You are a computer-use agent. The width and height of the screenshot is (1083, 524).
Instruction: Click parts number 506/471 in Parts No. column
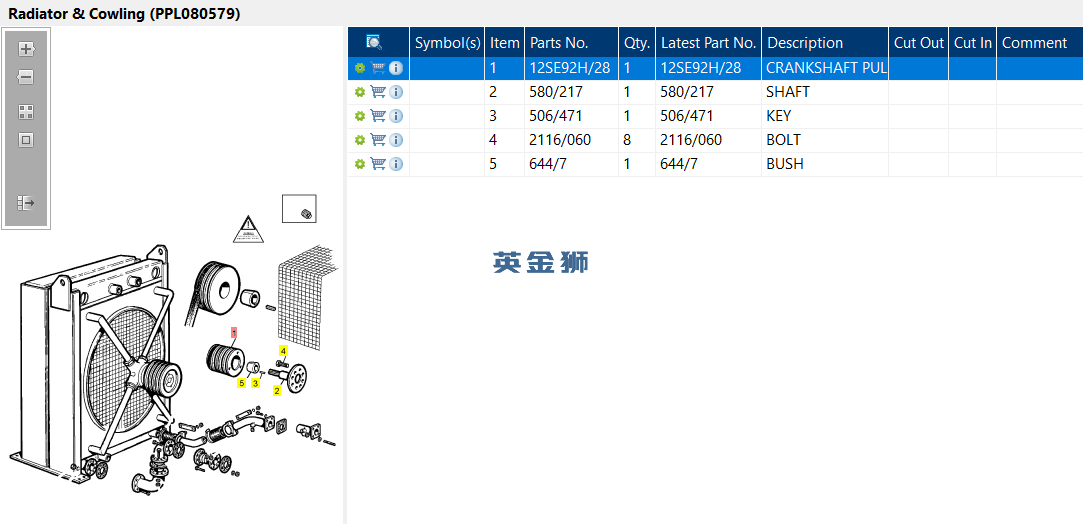click(x=555, y=116)
